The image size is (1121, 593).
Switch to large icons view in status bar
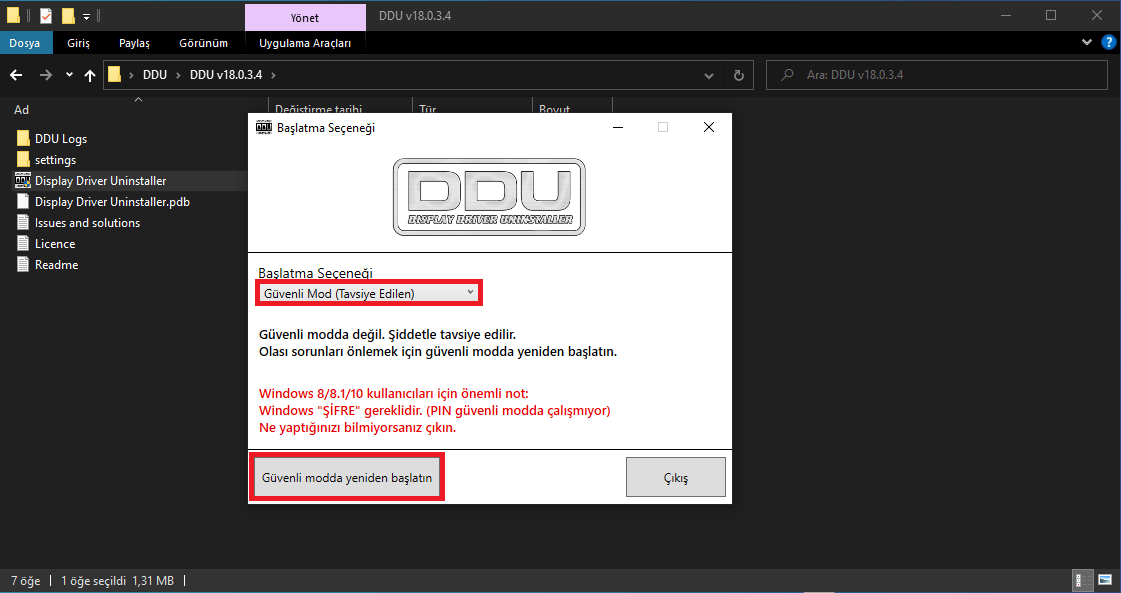tap(1103, 580)
